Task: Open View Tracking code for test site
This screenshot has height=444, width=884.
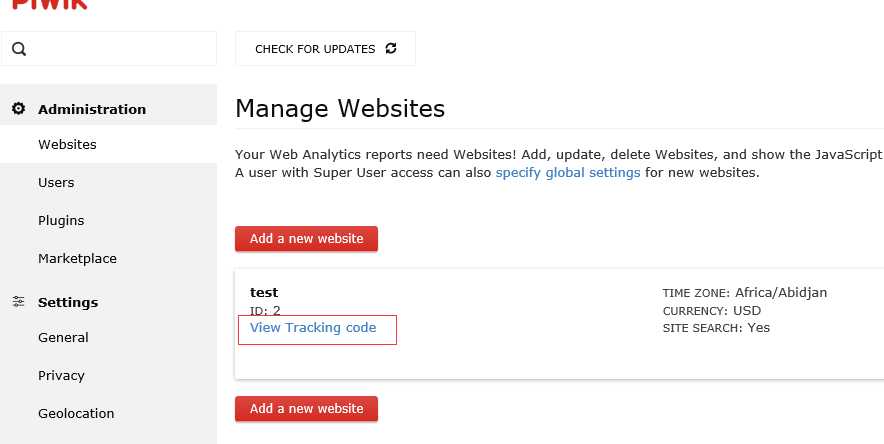Action: click(x=313, y=328)
